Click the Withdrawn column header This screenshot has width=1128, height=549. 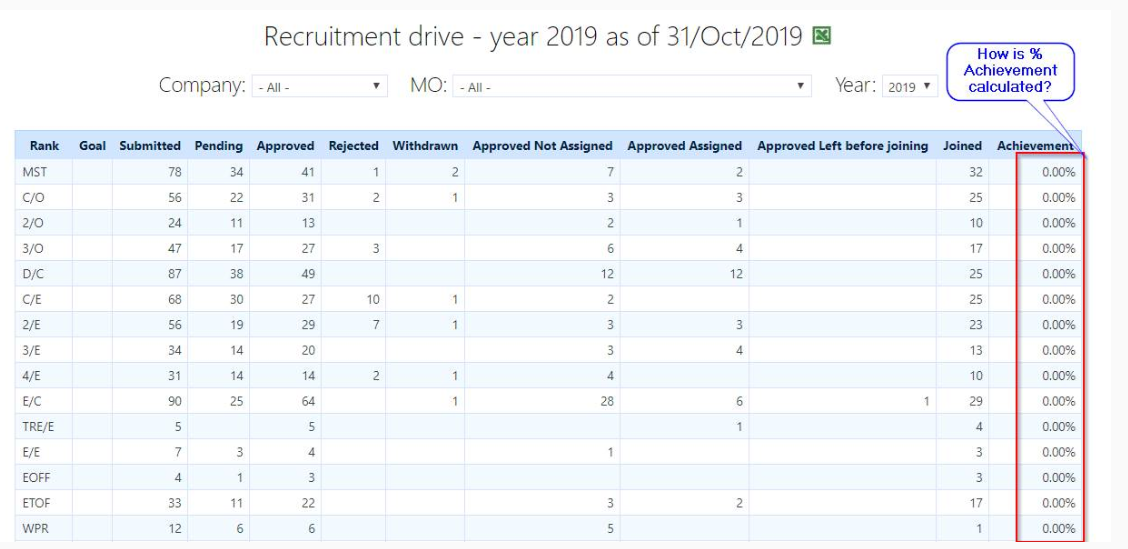(425, 145)
